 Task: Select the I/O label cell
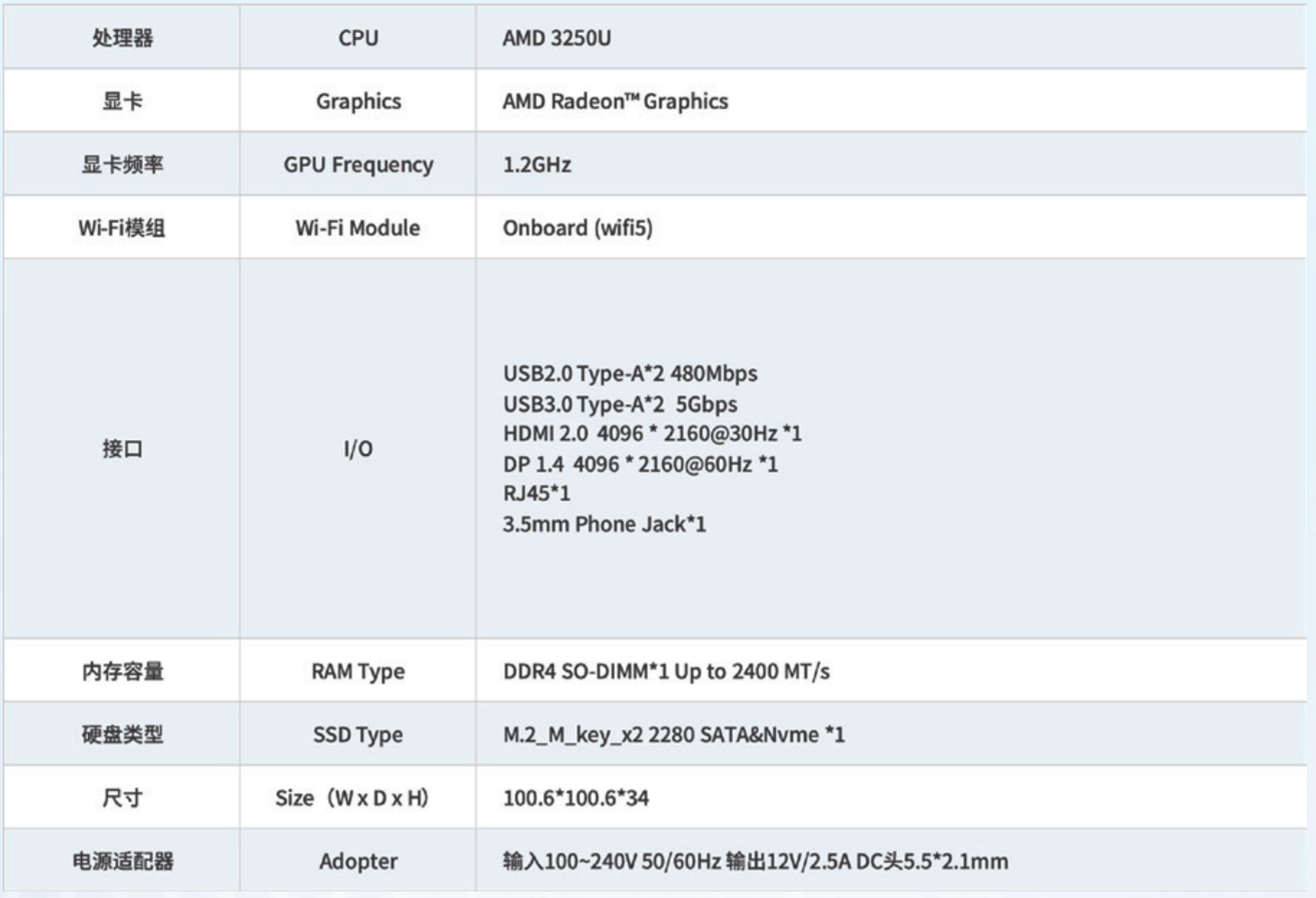(358, 449)
